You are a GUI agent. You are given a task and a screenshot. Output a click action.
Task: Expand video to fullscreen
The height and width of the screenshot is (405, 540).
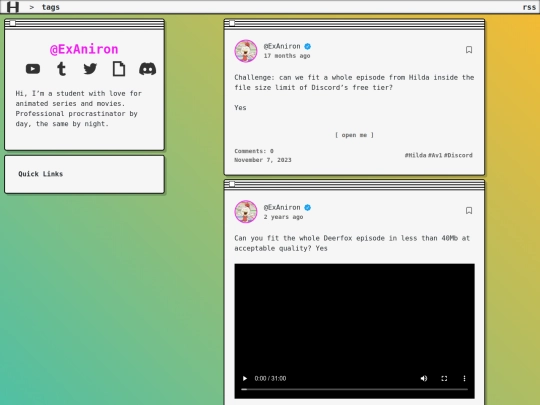coord(444,378)
